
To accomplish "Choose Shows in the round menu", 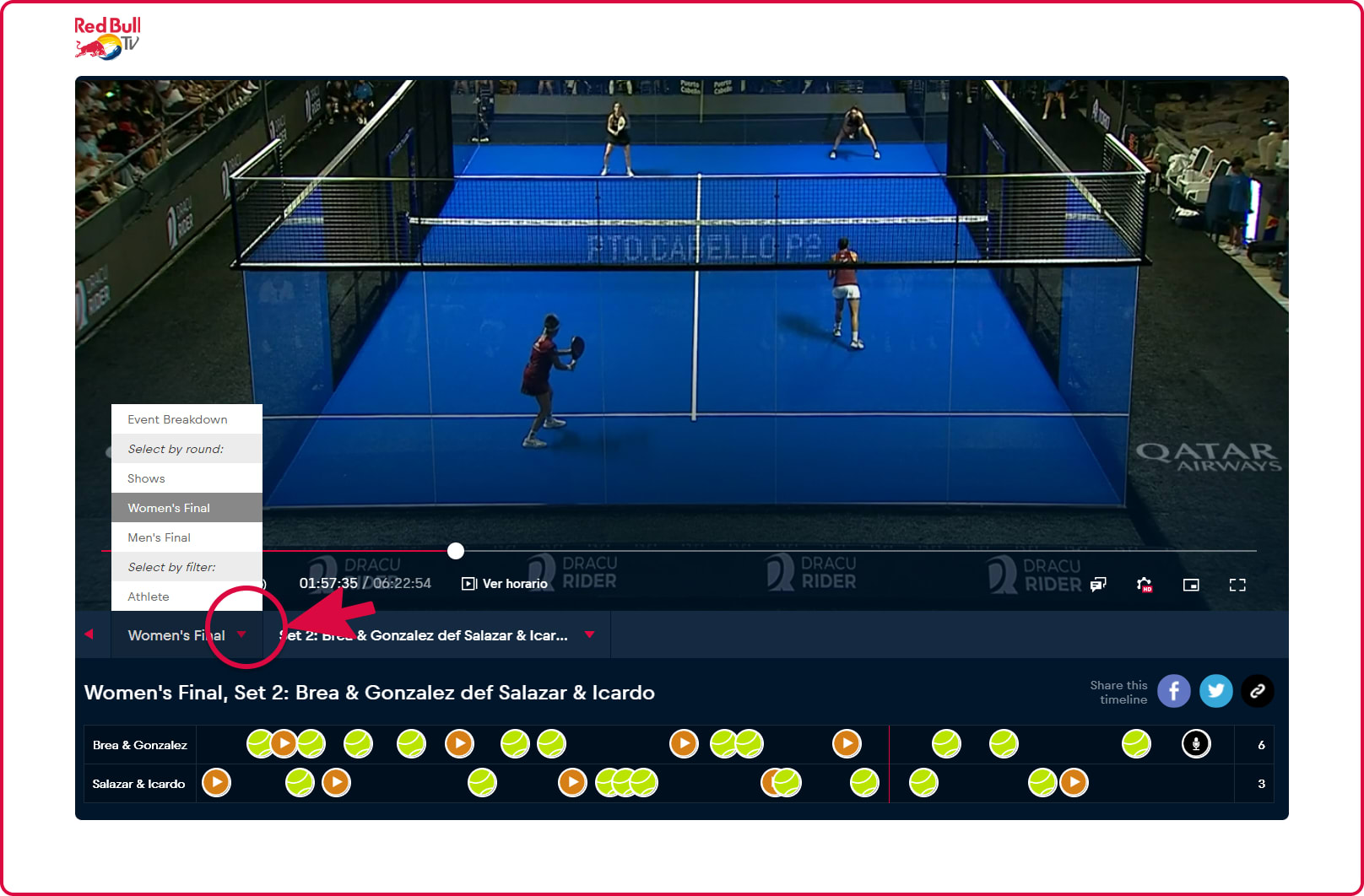I will 146,478.
